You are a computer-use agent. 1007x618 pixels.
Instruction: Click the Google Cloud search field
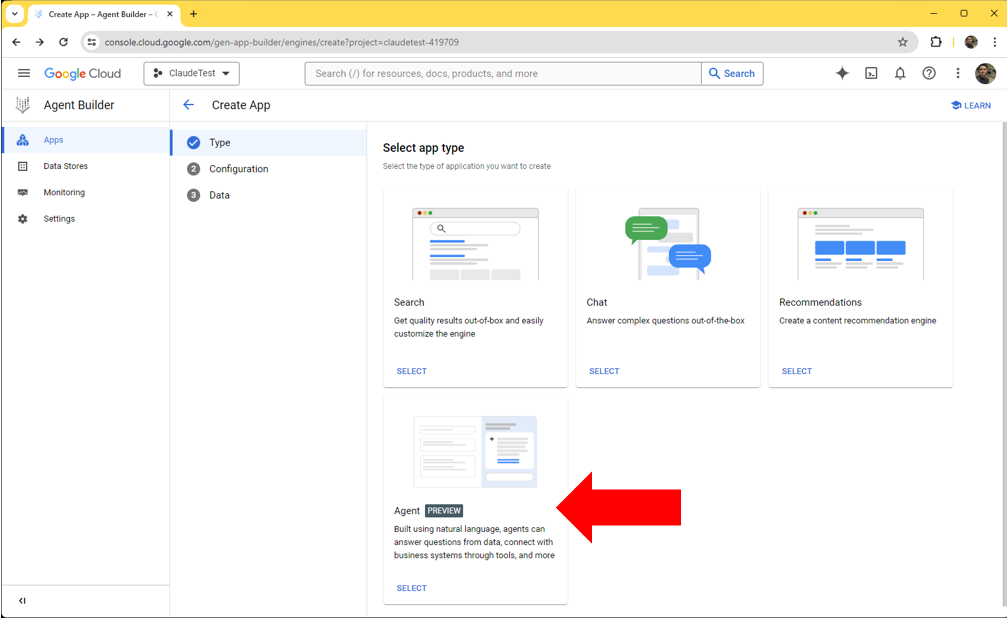coord(500,73)
